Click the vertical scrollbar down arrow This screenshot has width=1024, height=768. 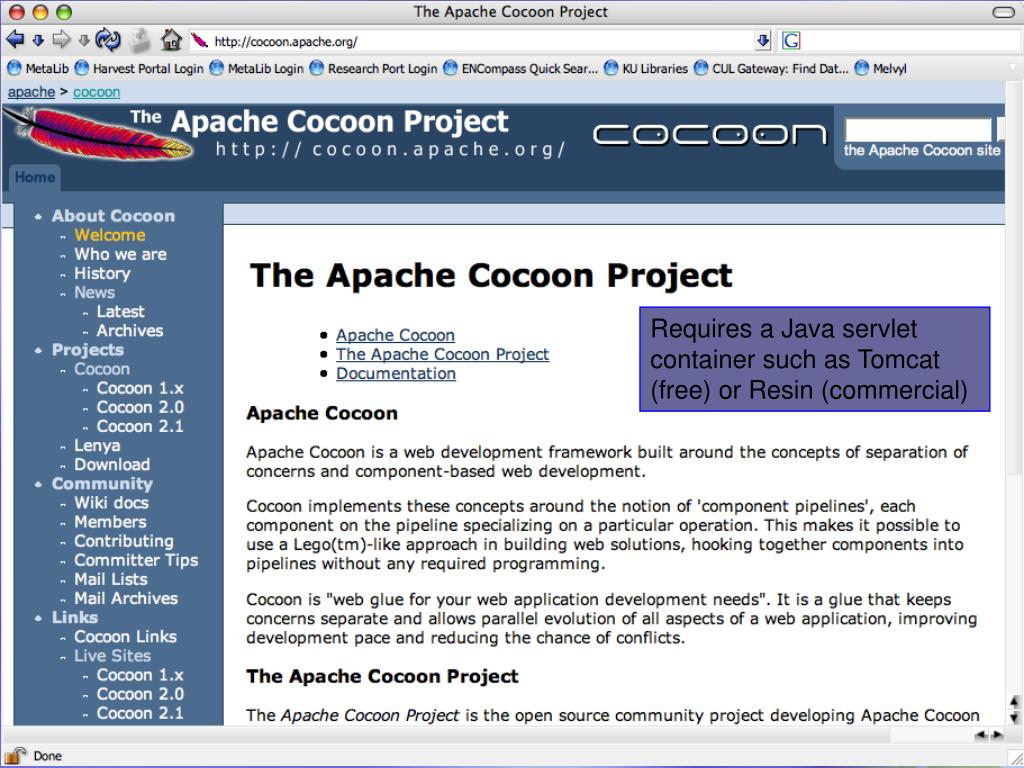point(1014,718)
